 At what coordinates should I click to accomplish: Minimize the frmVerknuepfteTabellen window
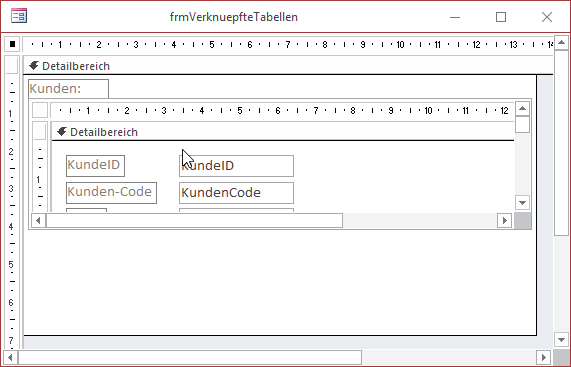(x=455, y=17)
